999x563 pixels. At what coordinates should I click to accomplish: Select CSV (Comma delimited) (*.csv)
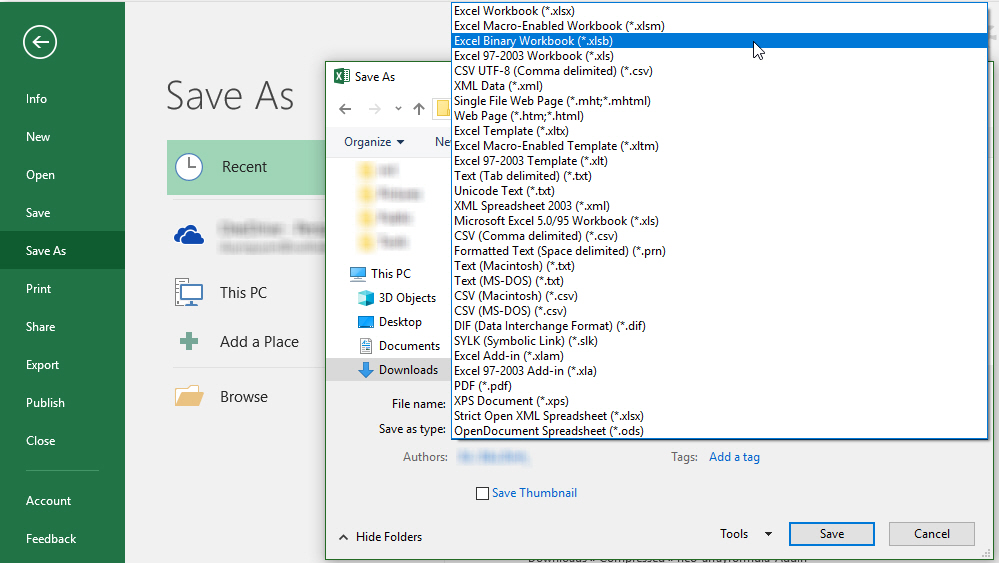[x=719, y=236]
